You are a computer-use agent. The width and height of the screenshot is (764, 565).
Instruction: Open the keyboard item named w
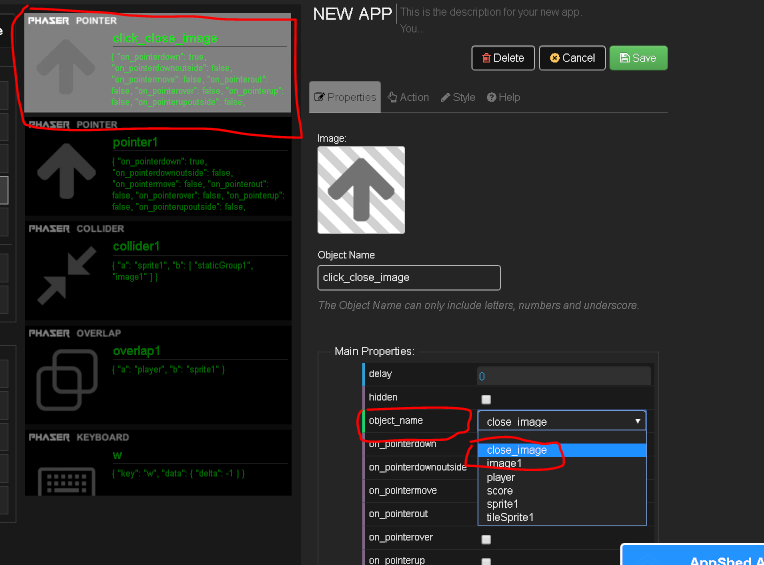click(x=158, y=463)
